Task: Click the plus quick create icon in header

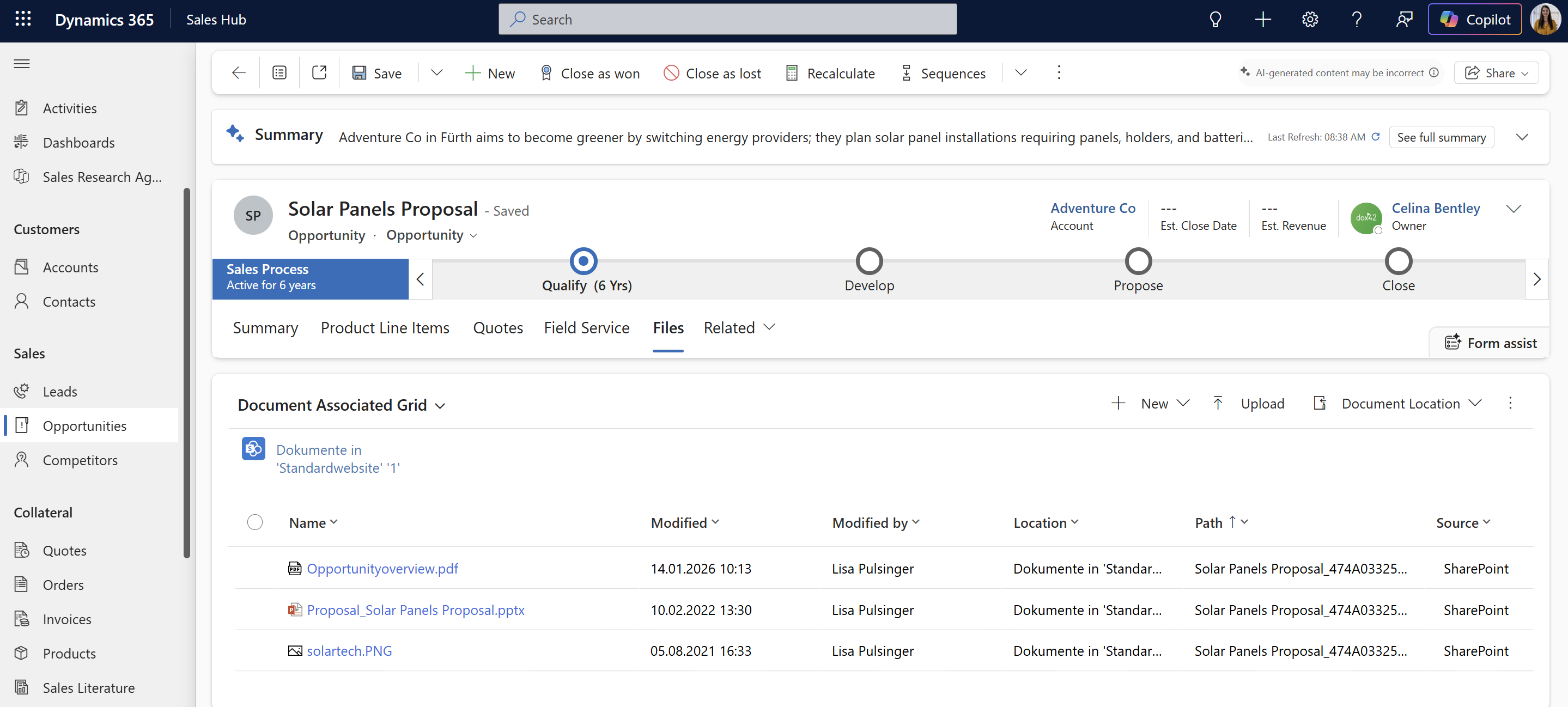Action: click(x=1263, y=20)
